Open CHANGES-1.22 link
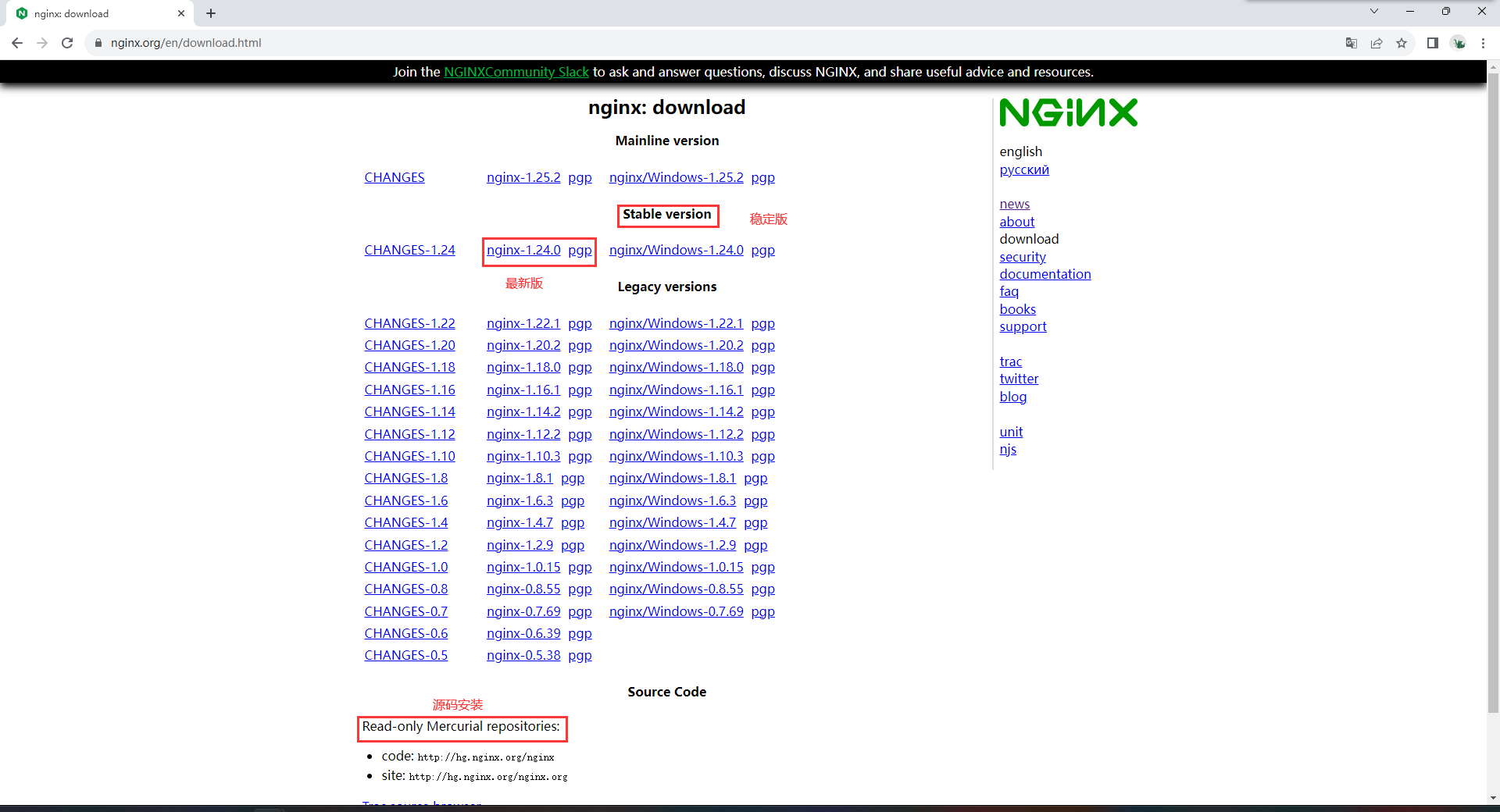This screenshot has height=812, width=1500. tap(409, 323)
